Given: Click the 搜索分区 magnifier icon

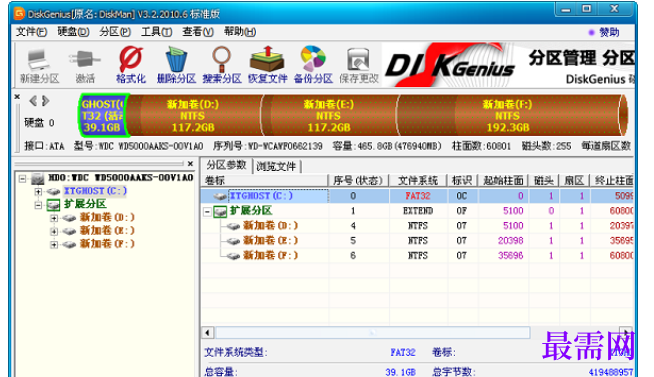Looking at the screenshot, I should pyautogui.click(x=221, y=65).
